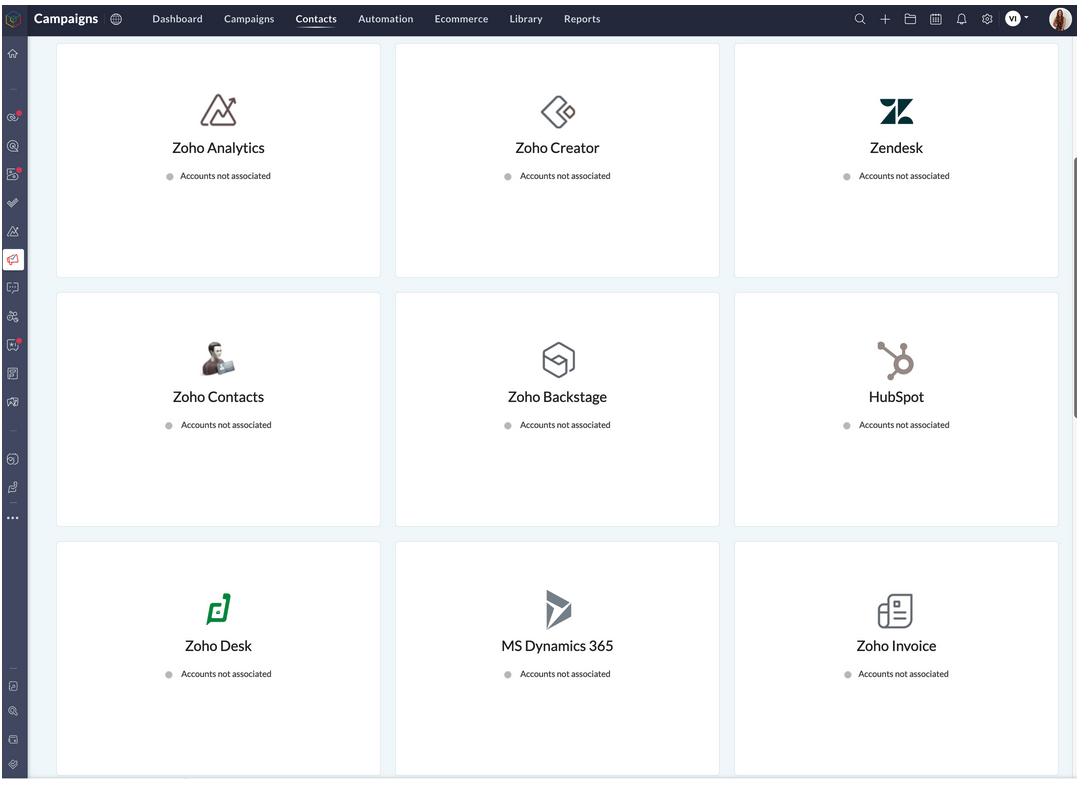Click 'Accounts not associated' under Zoho Invoice
The width and height of the screenshot is (1081, 785).
(903, 674)
